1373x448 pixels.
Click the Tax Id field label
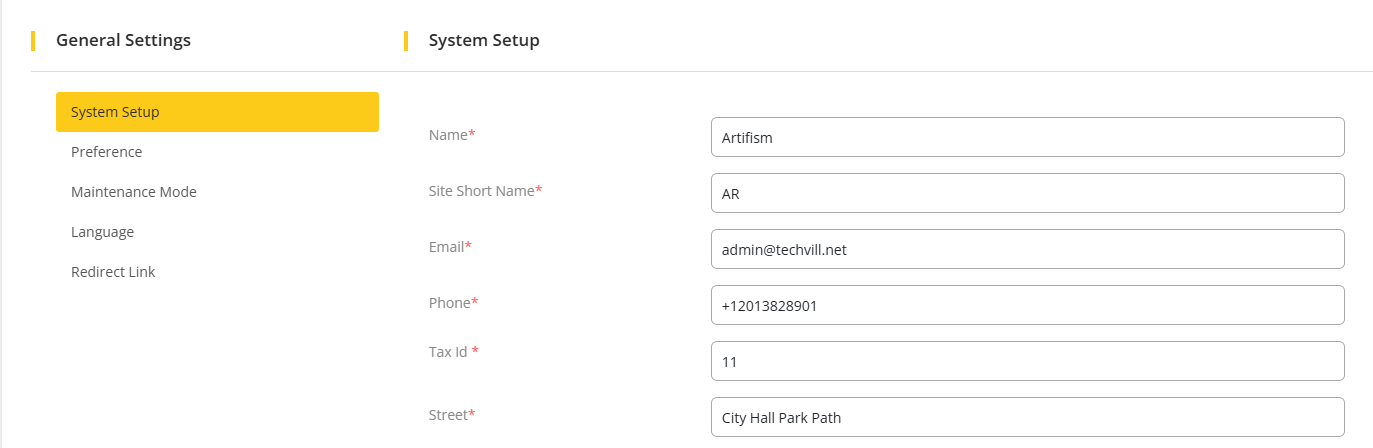pyautogui.click(x=449, y=351)
